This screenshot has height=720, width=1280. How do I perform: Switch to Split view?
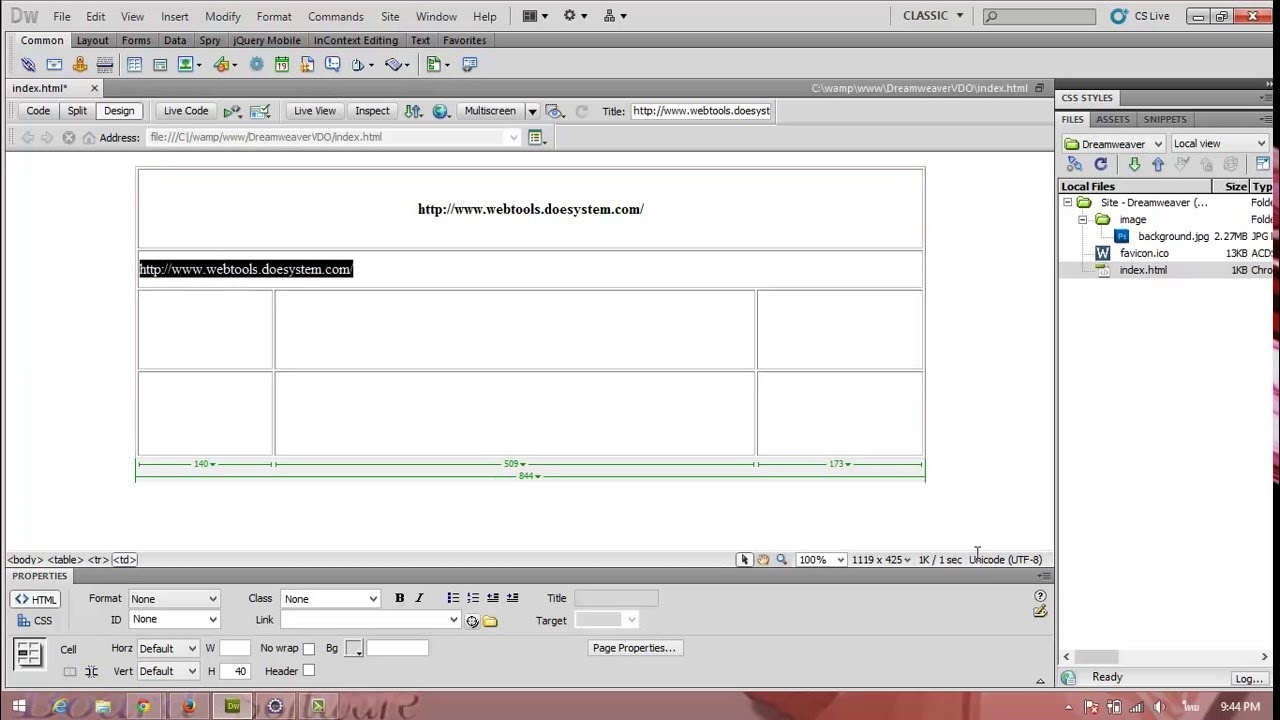coord(77,111)
